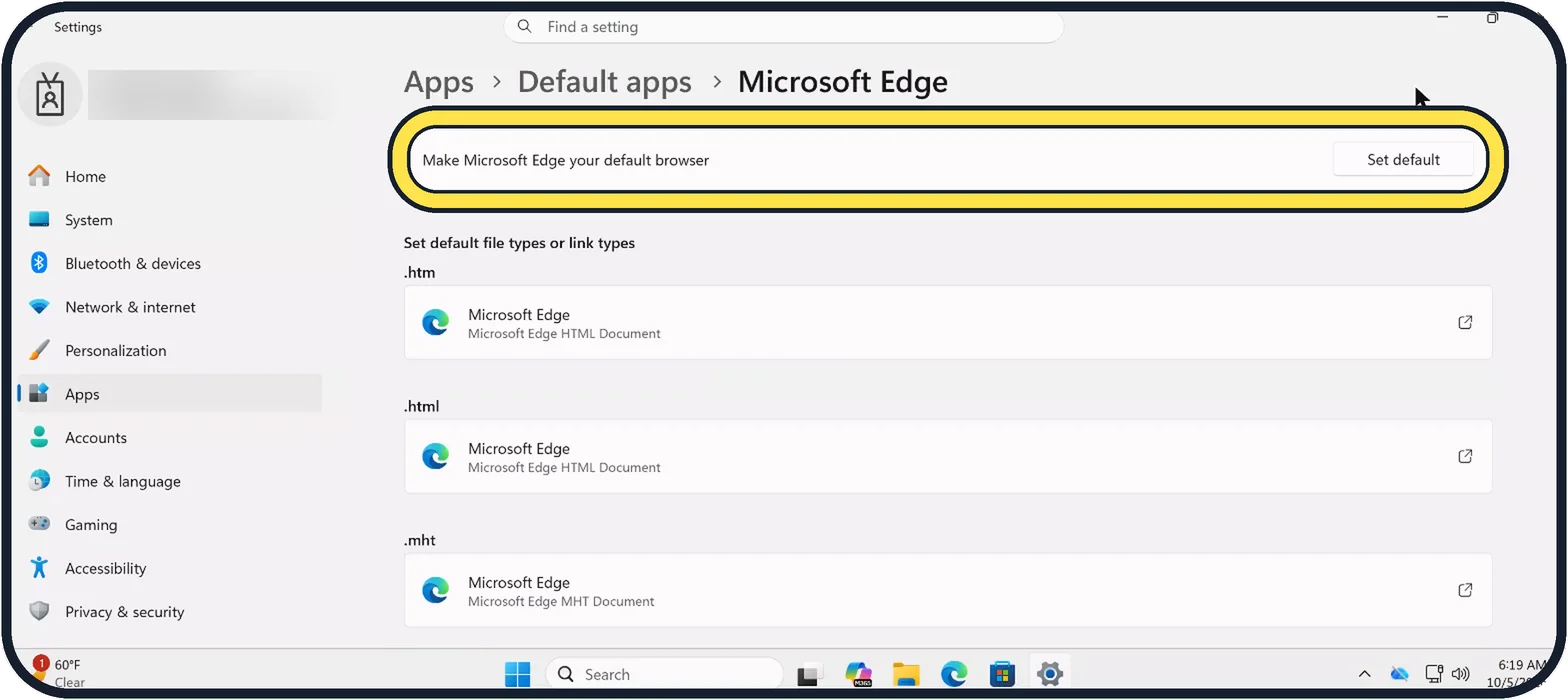Click the Accounts person icon

(x=39, y=437)
